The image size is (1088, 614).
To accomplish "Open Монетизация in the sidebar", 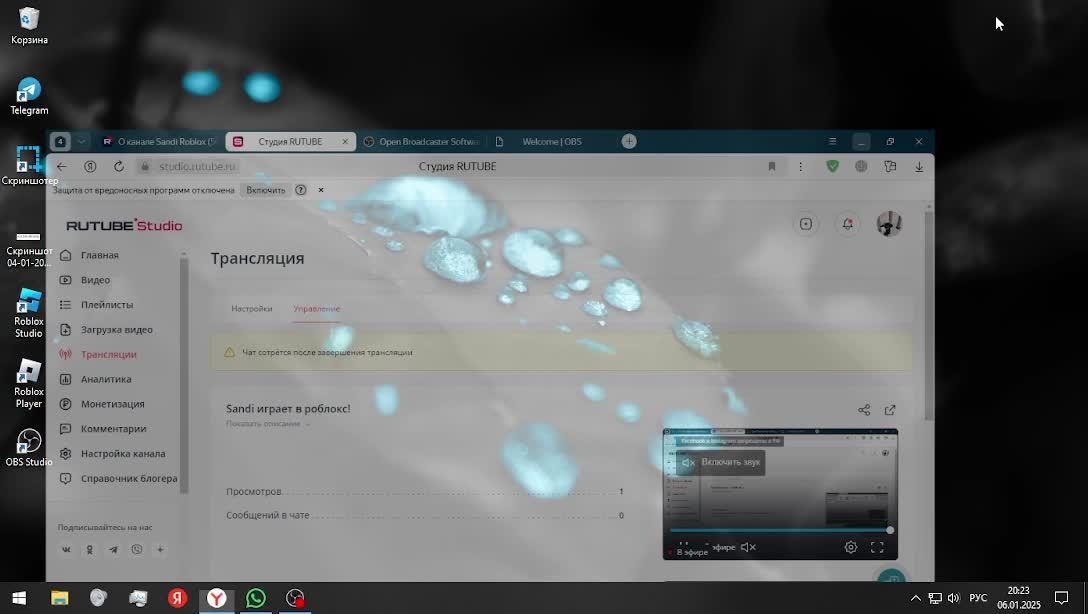I will pyautogui.click(x=112, y=404).
